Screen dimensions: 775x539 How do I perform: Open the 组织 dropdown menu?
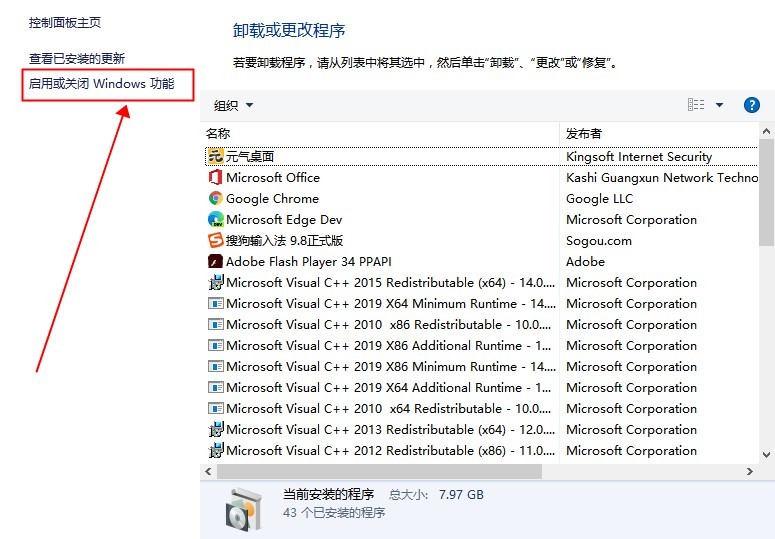coord(233,105)
